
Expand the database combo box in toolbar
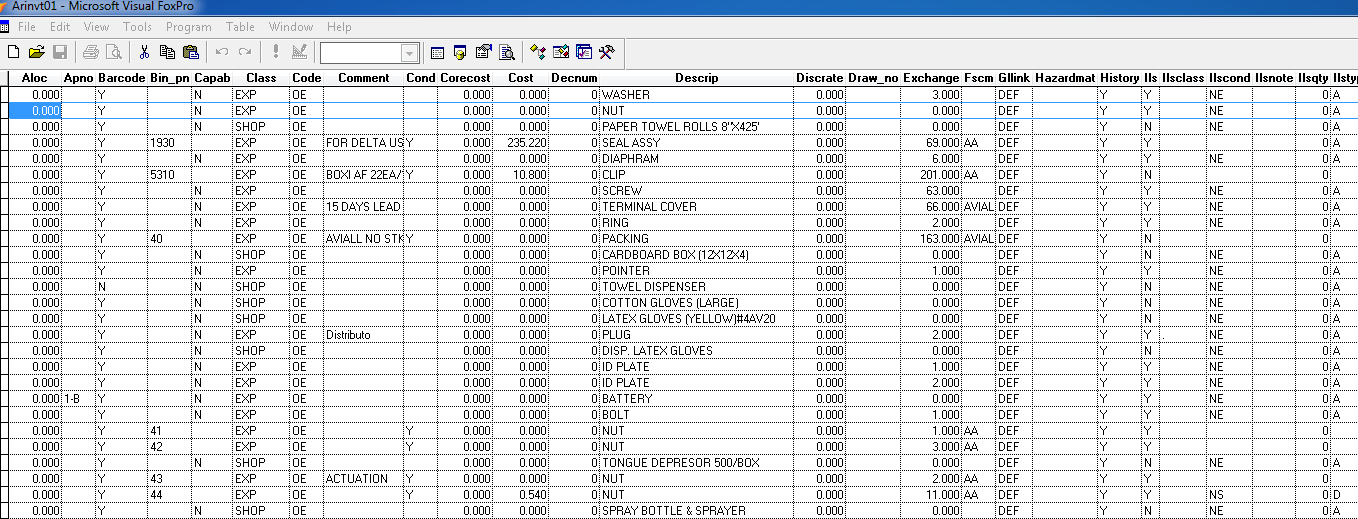point(410,53)
